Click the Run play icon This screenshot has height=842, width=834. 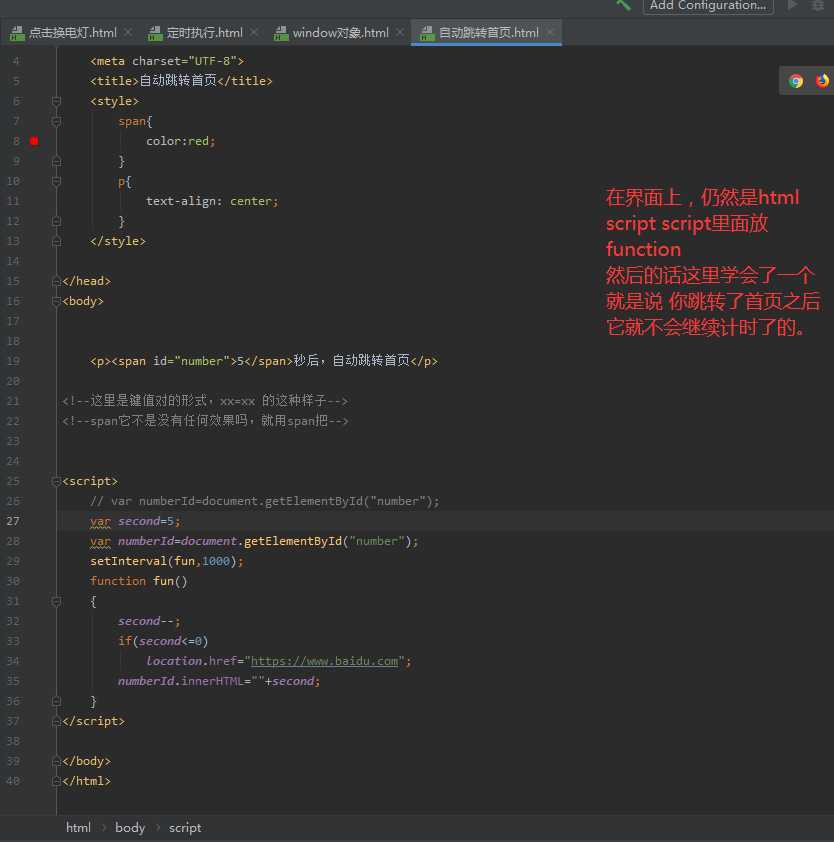tap(792, 5)
